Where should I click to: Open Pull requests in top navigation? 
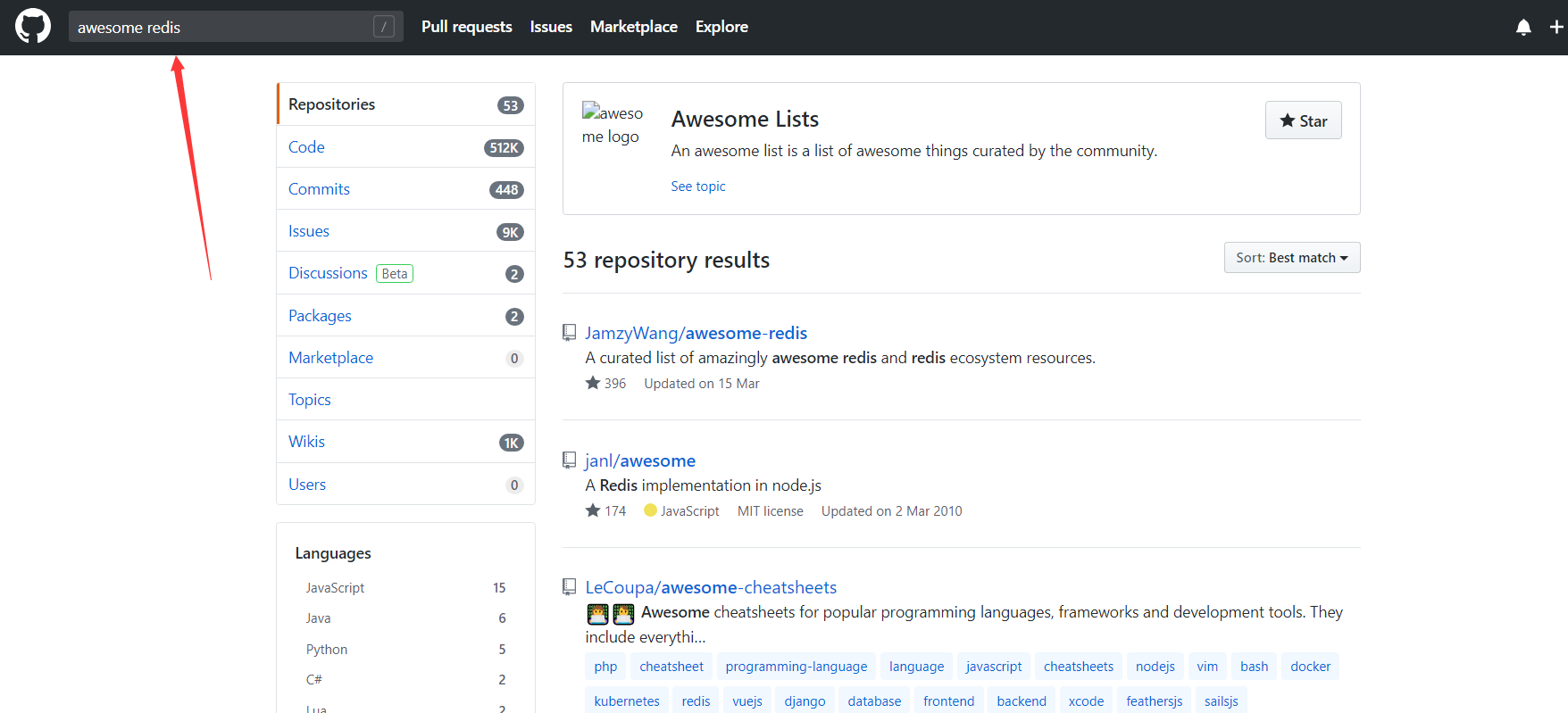coord(466,27)
